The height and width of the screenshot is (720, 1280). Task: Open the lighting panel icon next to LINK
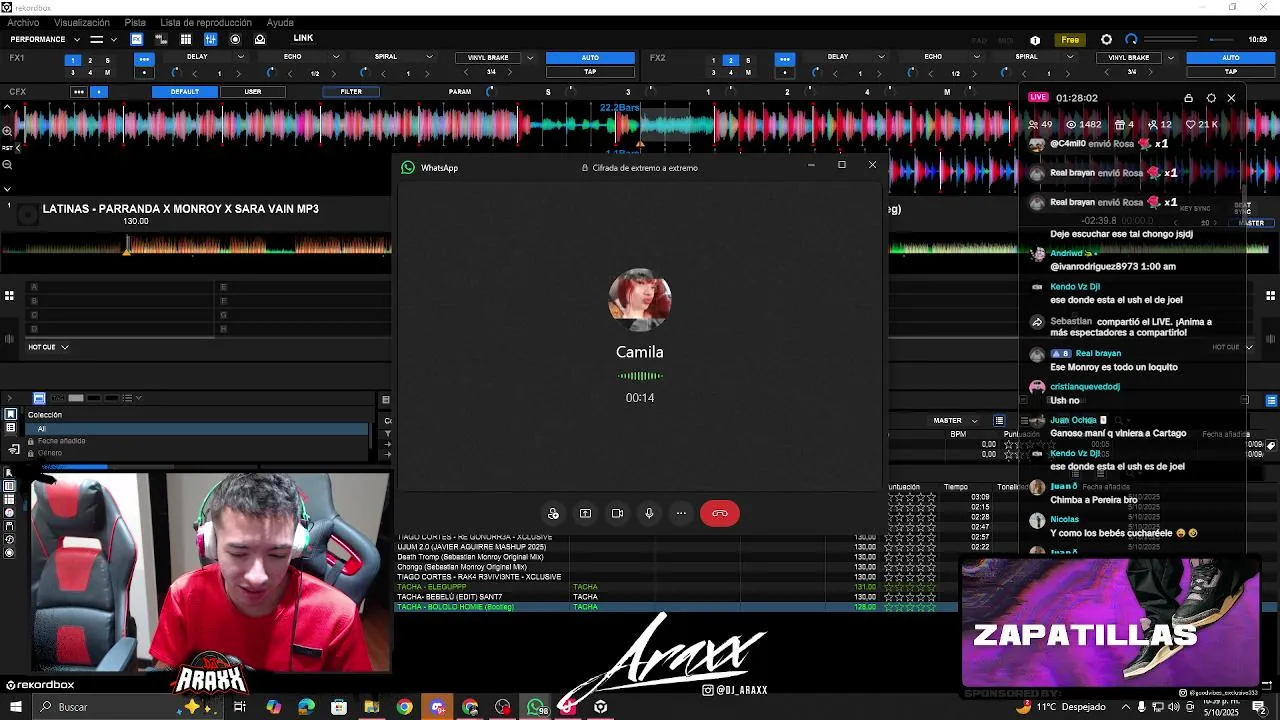point(260,39)
